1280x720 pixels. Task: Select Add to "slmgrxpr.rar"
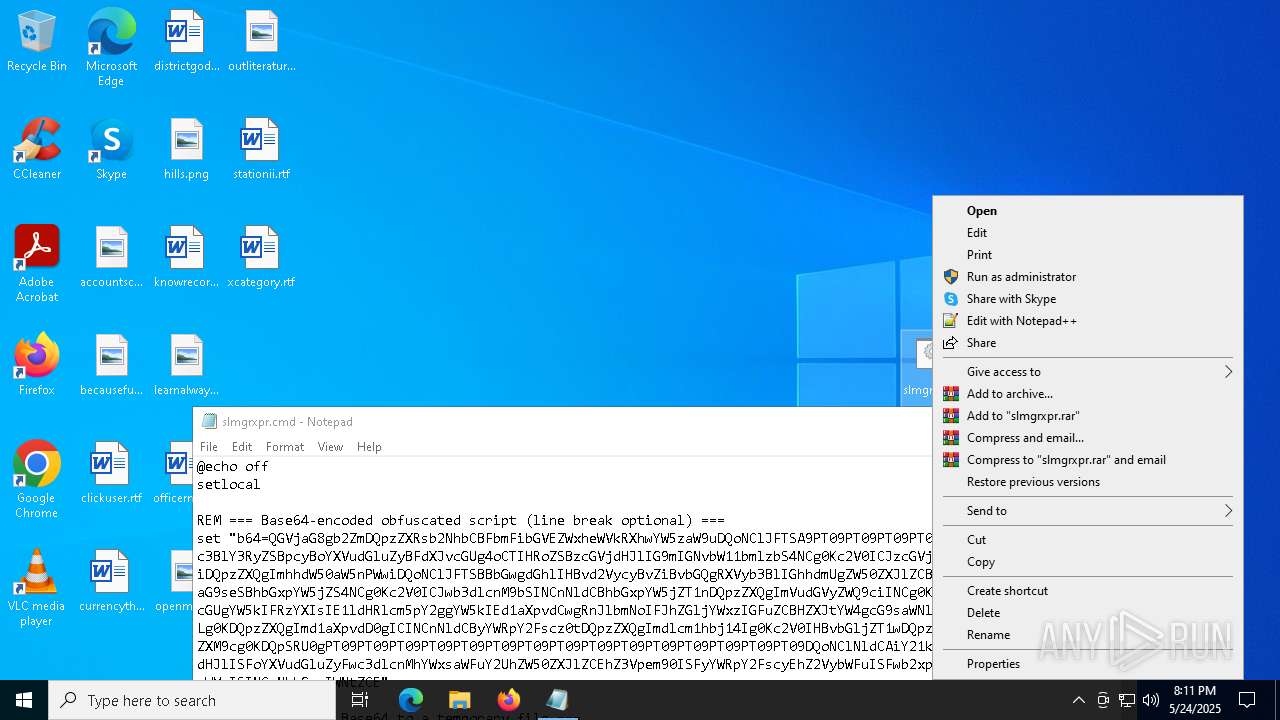coord(1087,416)
